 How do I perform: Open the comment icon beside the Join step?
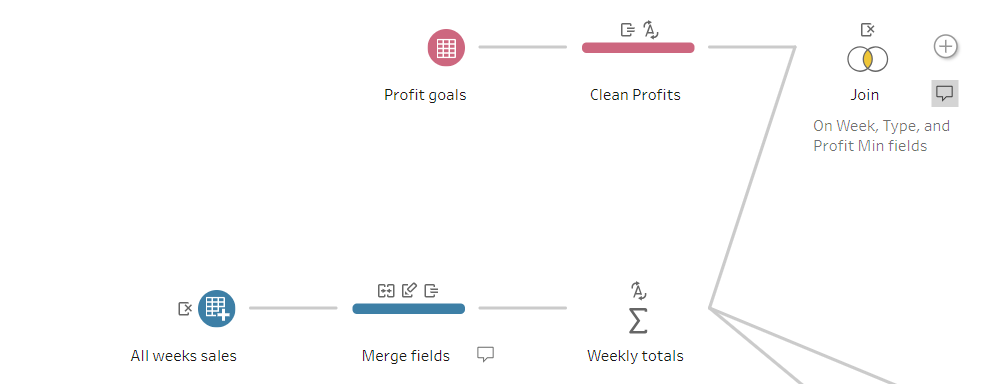click(945, 93)
